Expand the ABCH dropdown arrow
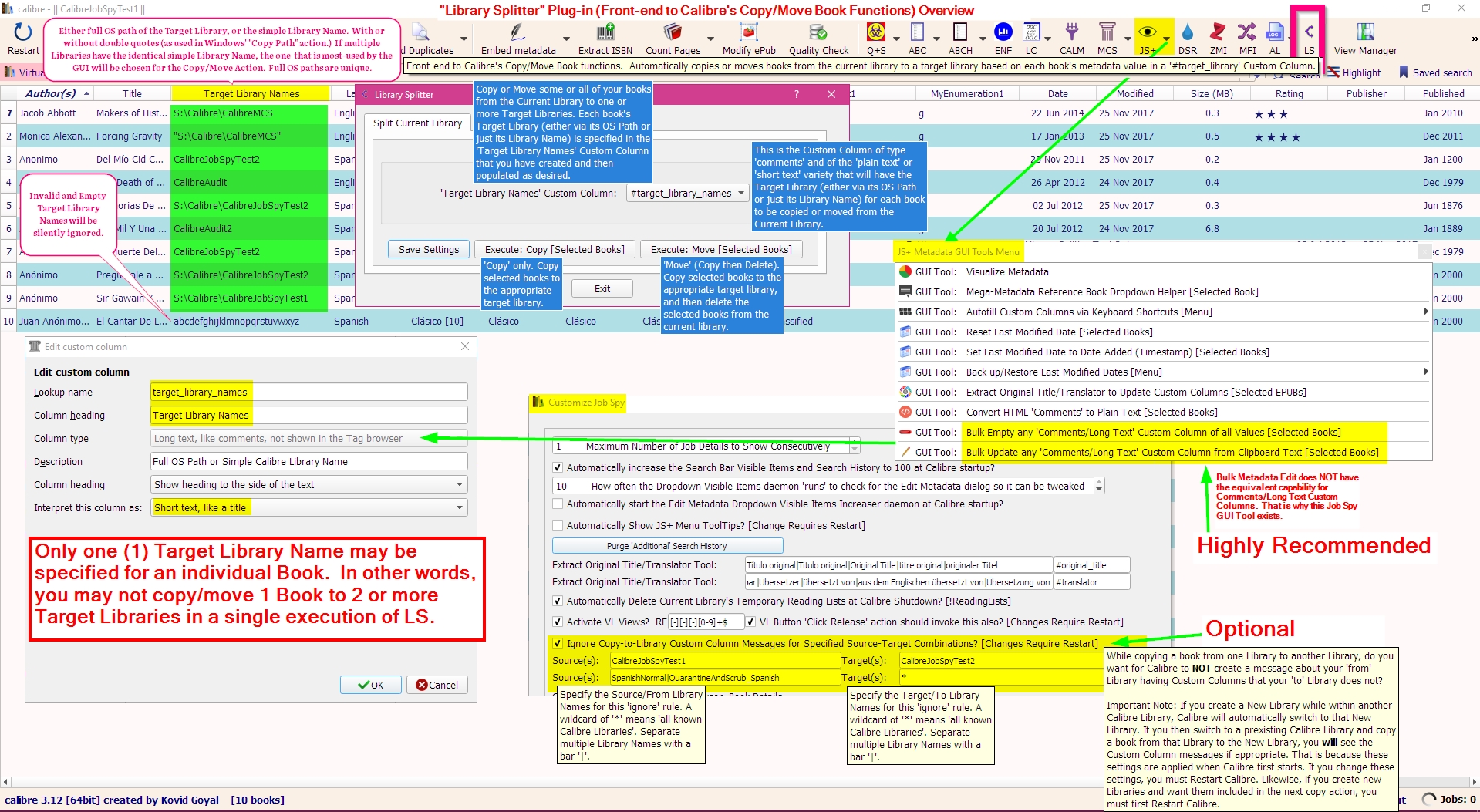The height and width of the screenshot is (812, 1480). click(982, 38)
